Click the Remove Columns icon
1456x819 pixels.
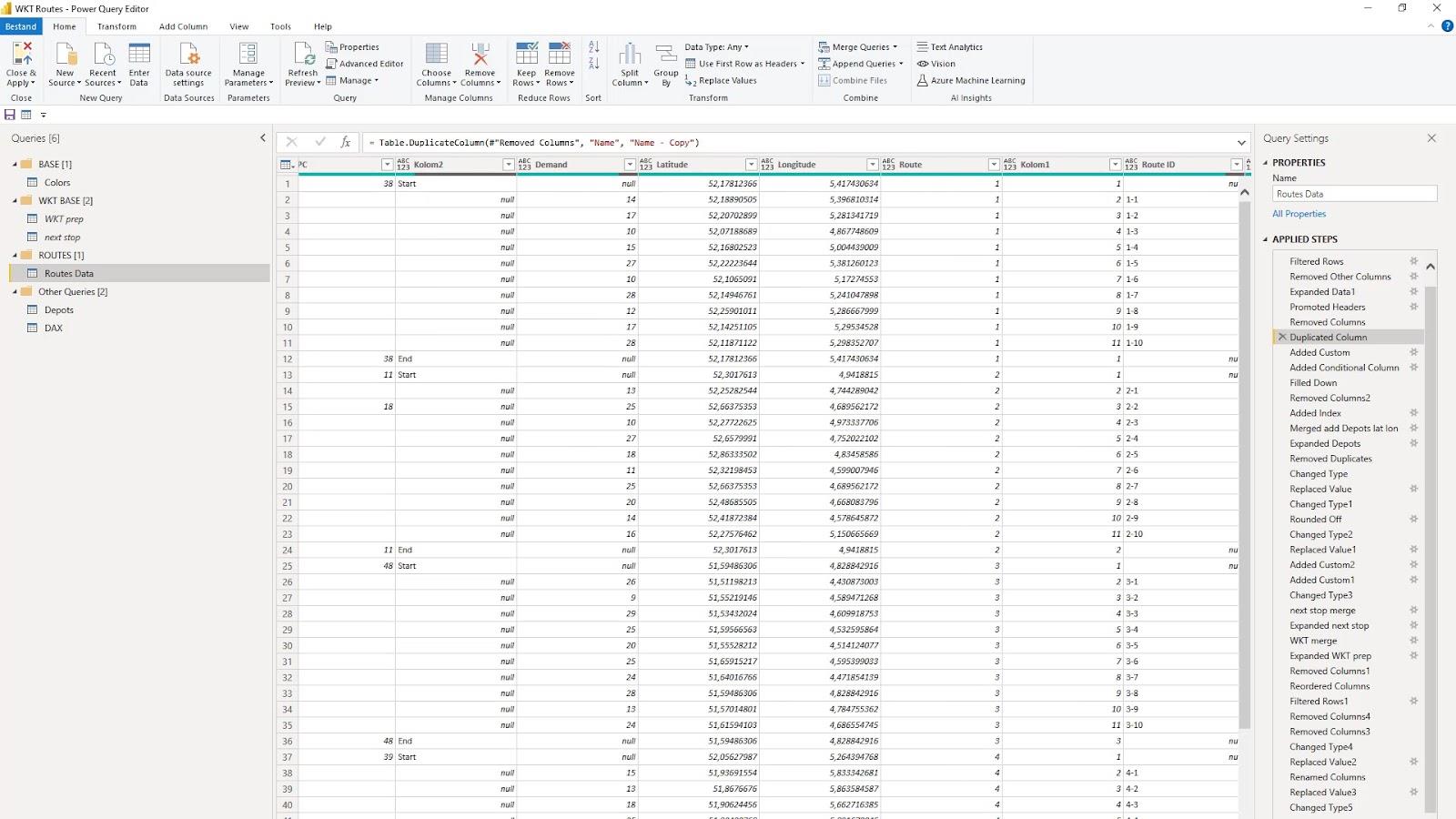[480, 53]
